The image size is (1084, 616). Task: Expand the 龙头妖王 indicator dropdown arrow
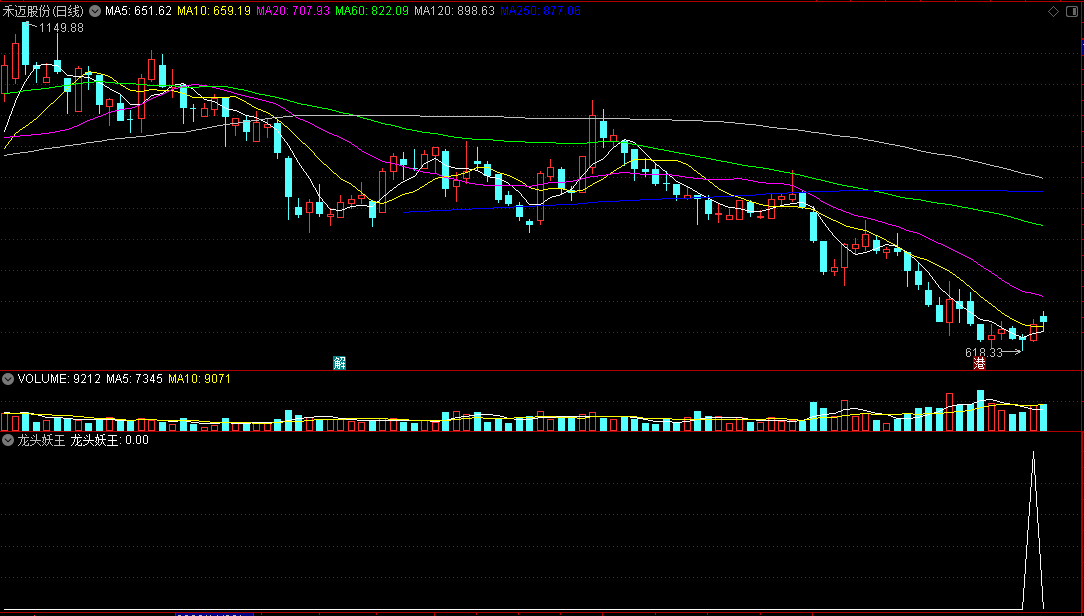[x=8, y=440]
